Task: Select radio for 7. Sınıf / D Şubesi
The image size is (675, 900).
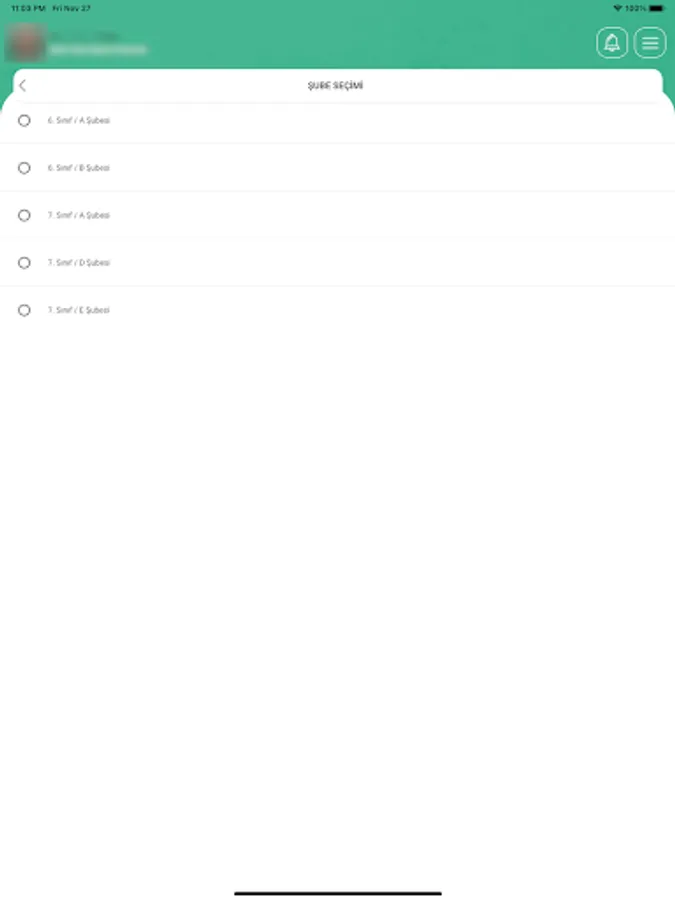Action: pos(24,263)
